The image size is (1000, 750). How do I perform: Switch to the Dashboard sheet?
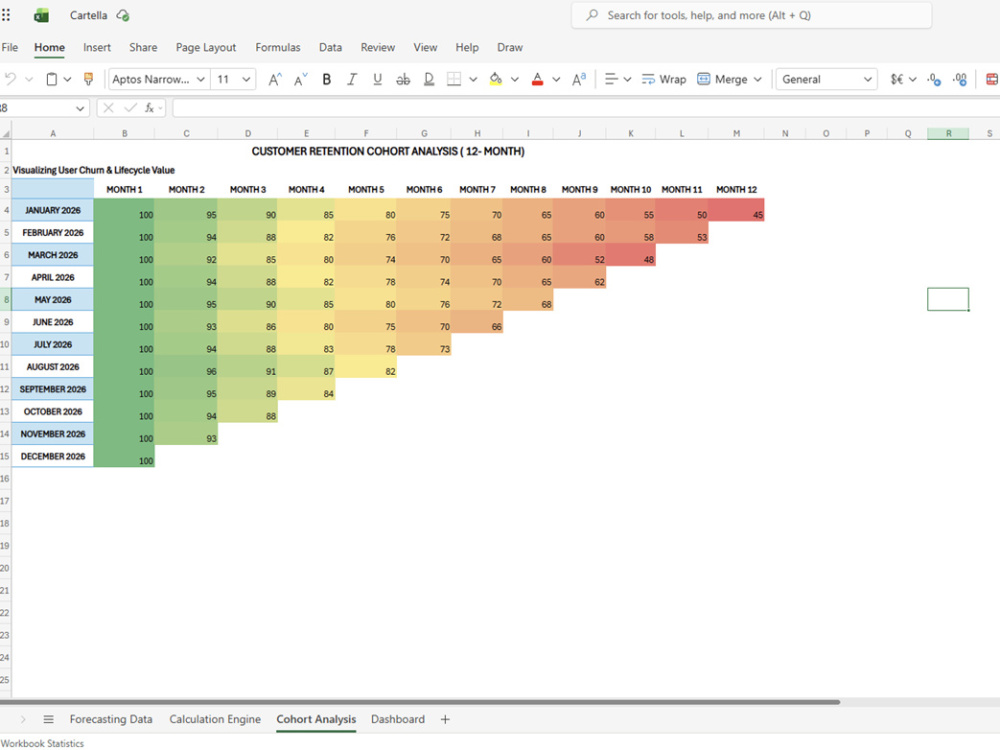398,719
